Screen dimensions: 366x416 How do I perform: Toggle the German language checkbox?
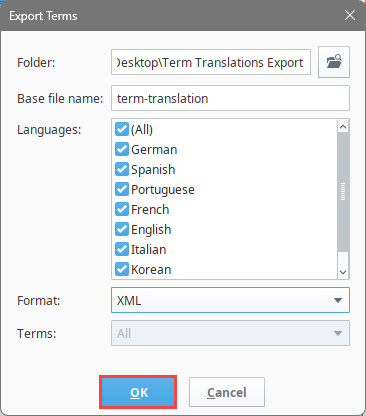[122, 149]
